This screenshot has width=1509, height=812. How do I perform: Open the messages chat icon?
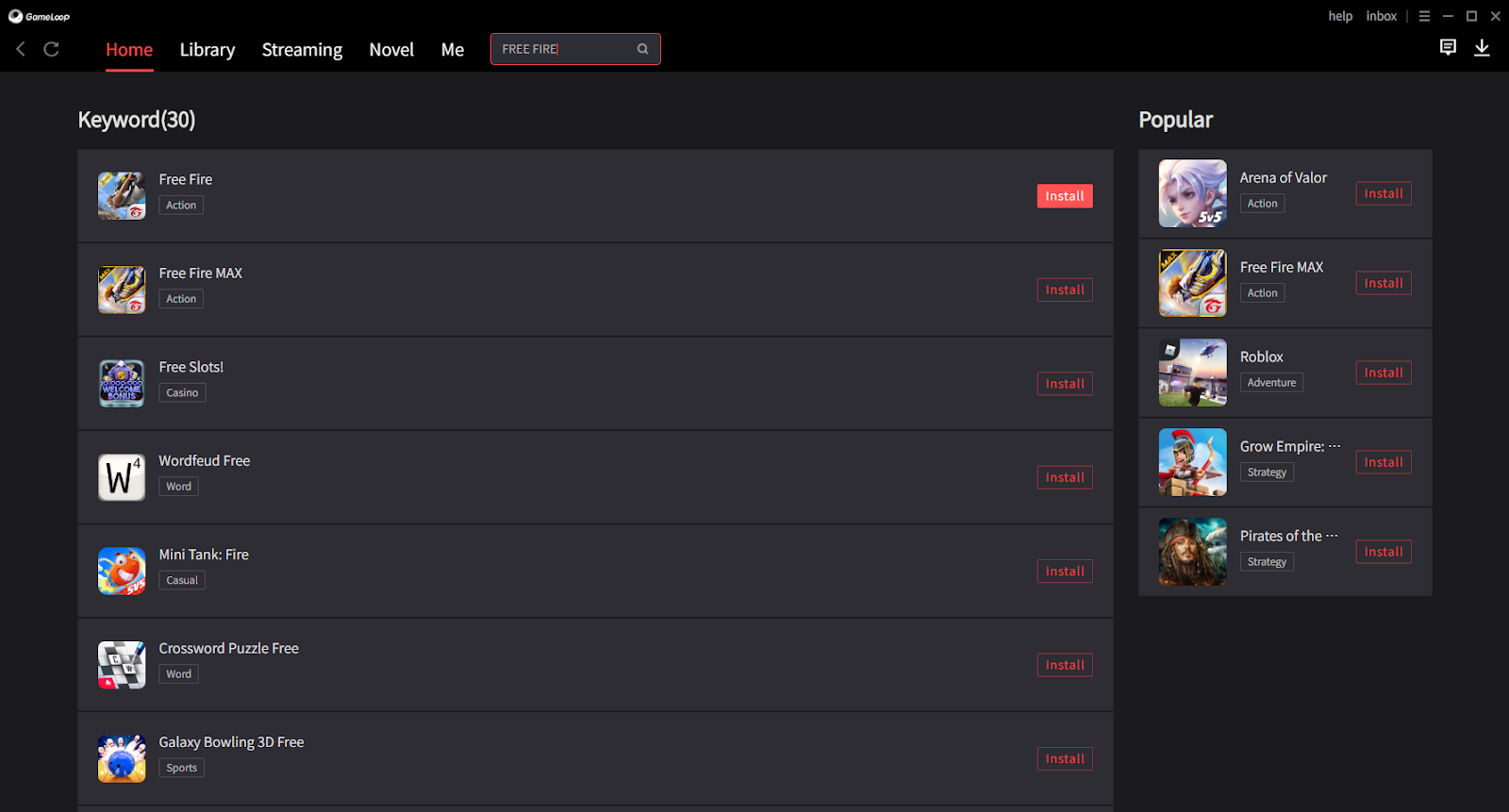point(1448,47)
